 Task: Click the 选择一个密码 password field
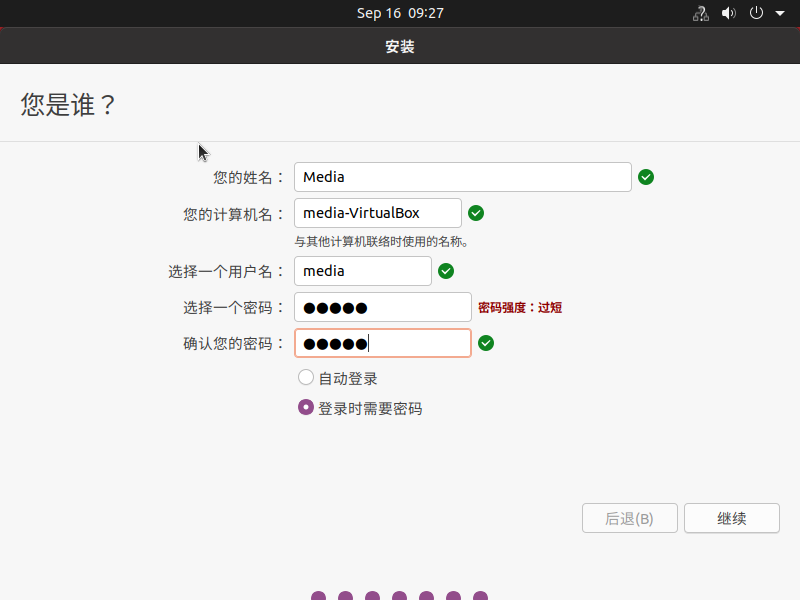[x=382, y=307]
